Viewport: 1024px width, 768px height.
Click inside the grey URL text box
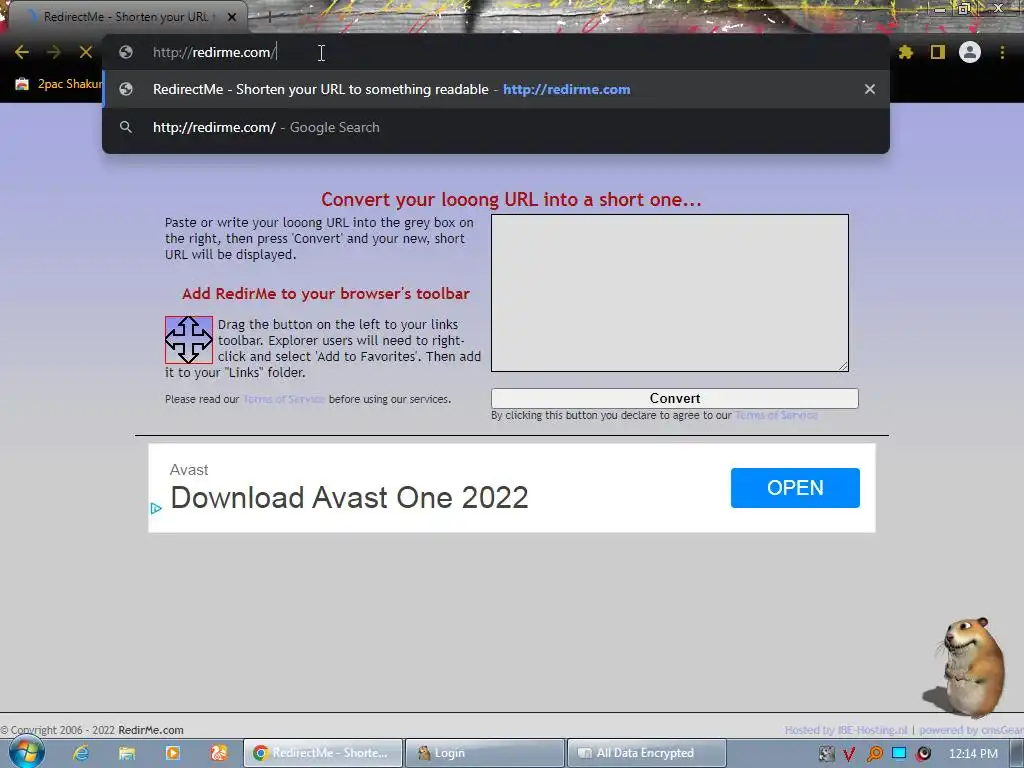(x=670, y=293)
